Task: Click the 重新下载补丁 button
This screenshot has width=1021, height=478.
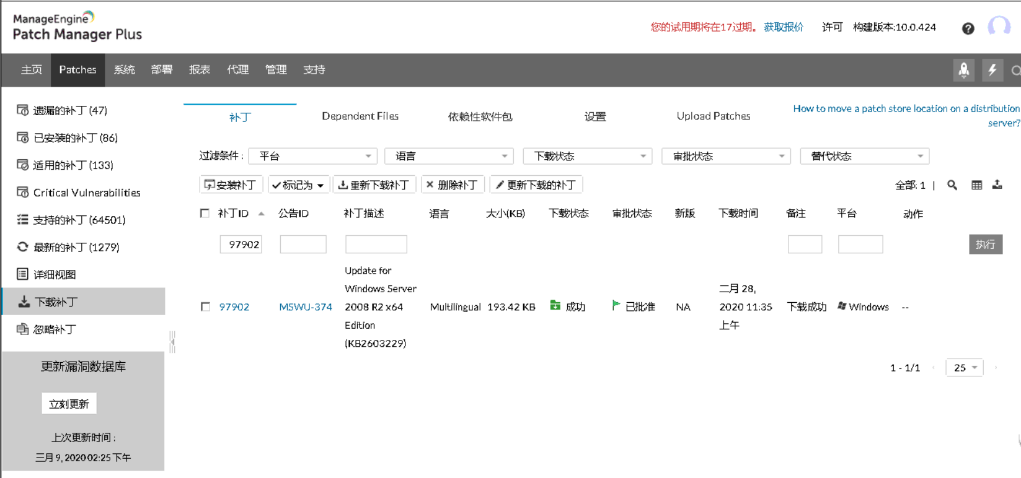Action: [x=375, y=185]
